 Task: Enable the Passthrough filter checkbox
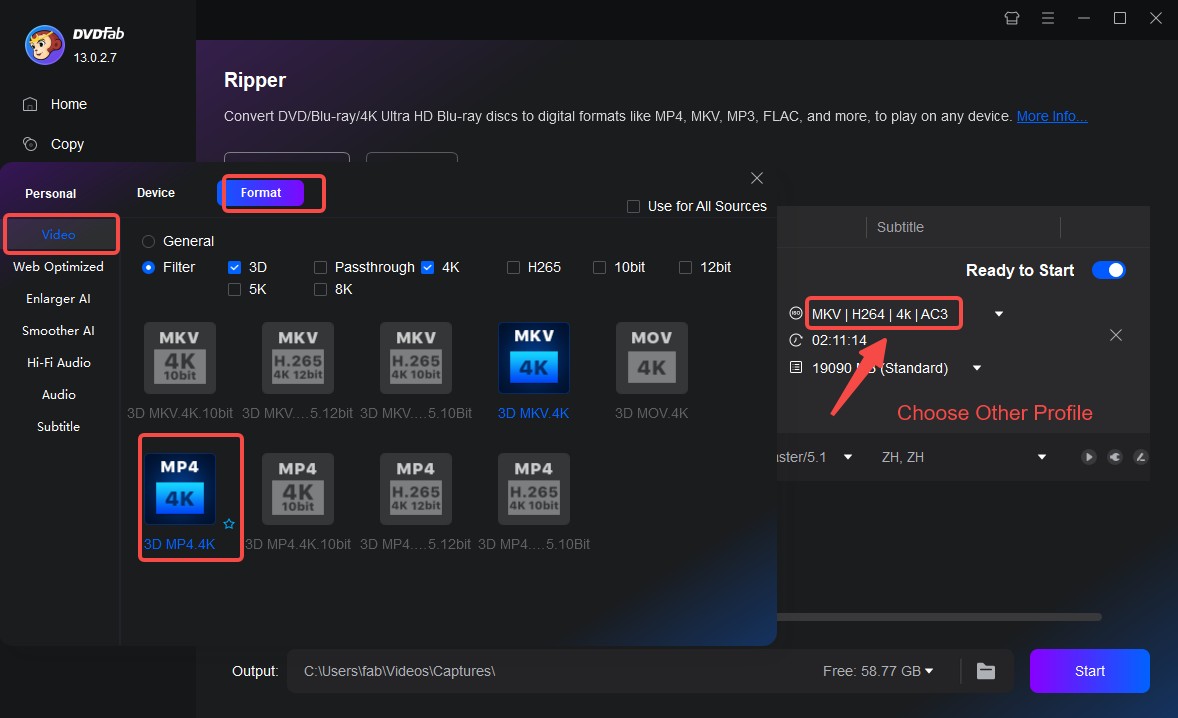click(320, 267)
